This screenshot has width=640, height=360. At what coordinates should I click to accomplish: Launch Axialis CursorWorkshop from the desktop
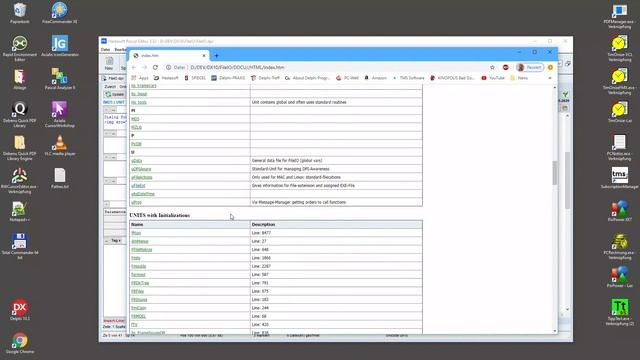pos(60,115)
